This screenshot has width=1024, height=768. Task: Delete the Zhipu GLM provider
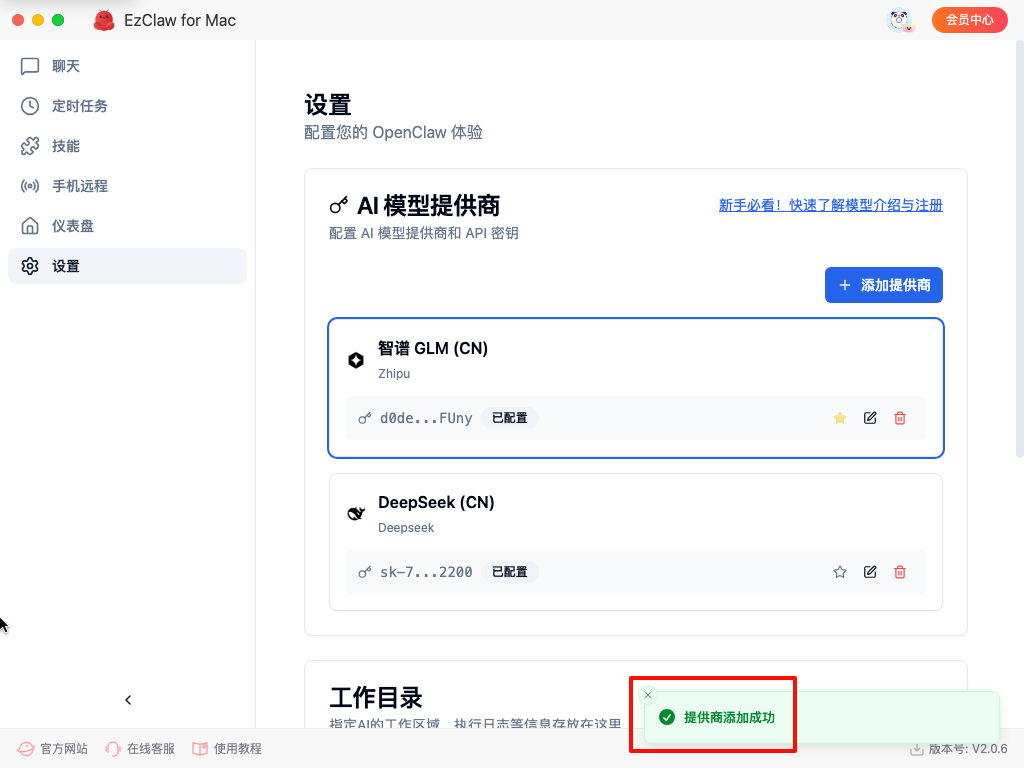[900, 418]
